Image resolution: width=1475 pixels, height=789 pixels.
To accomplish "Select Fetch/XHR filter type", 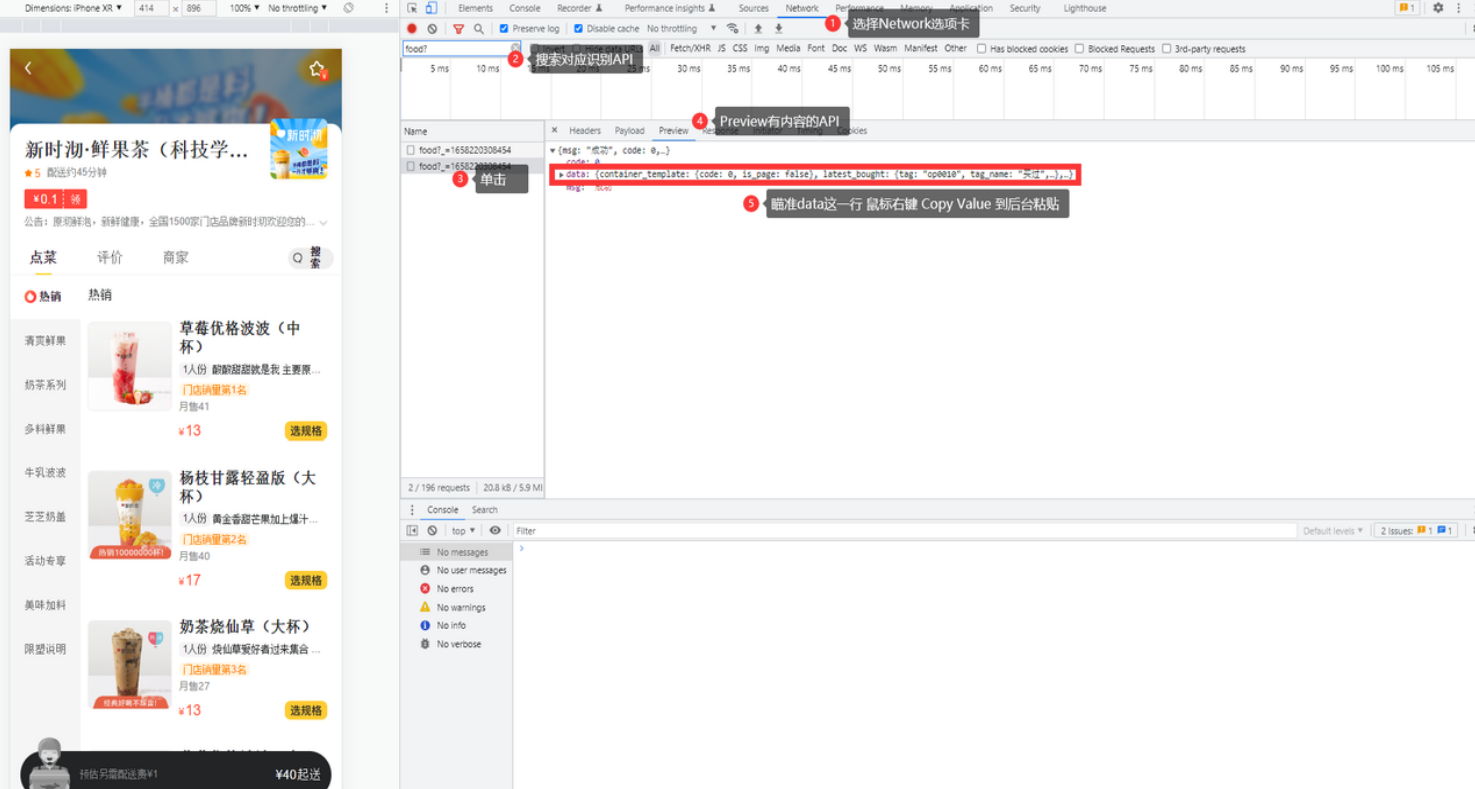I will 690,48.
